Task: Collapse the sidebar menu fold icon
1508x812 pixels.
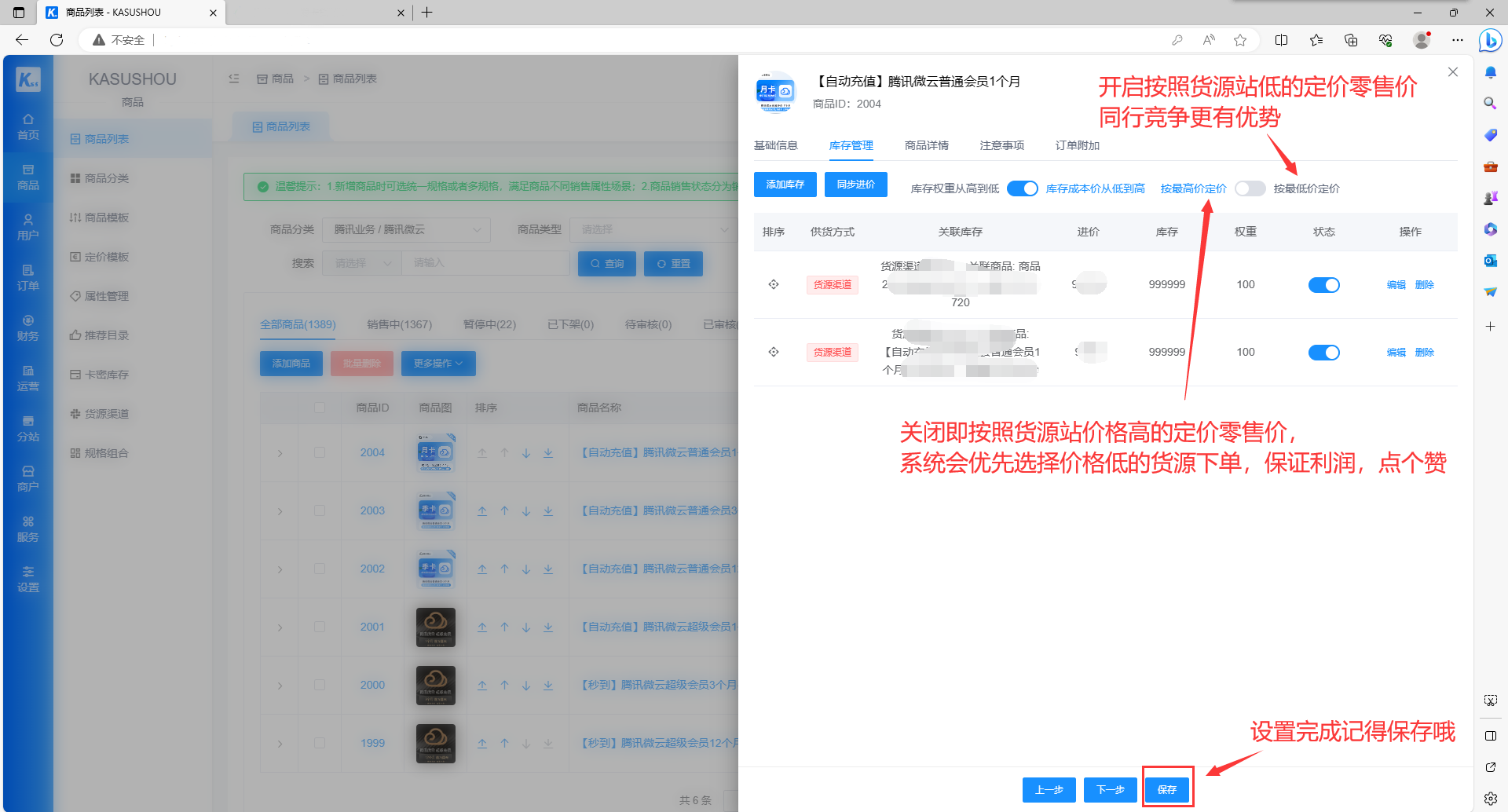Action: pyautogui.click(x=234, y=79)
